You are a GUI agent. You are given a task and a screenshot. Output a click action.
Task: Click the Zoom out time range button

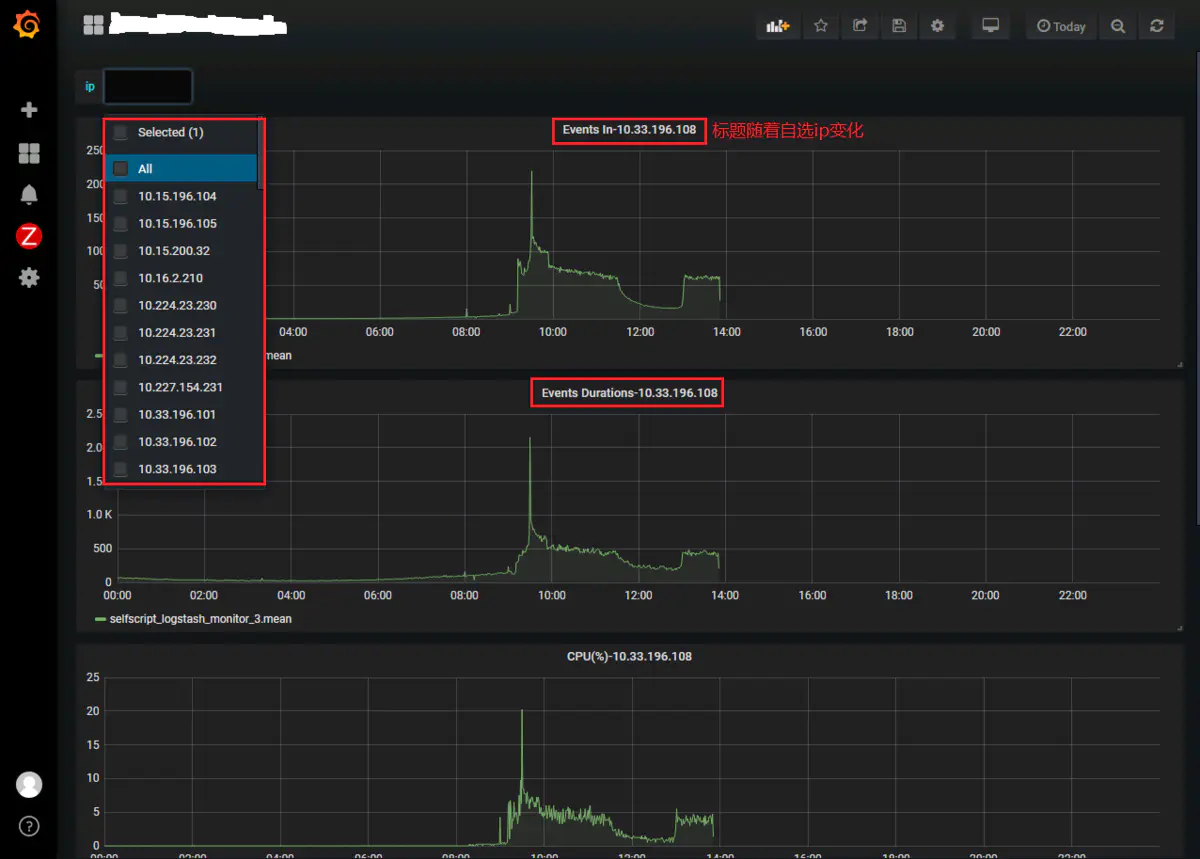coord(1117,25)
